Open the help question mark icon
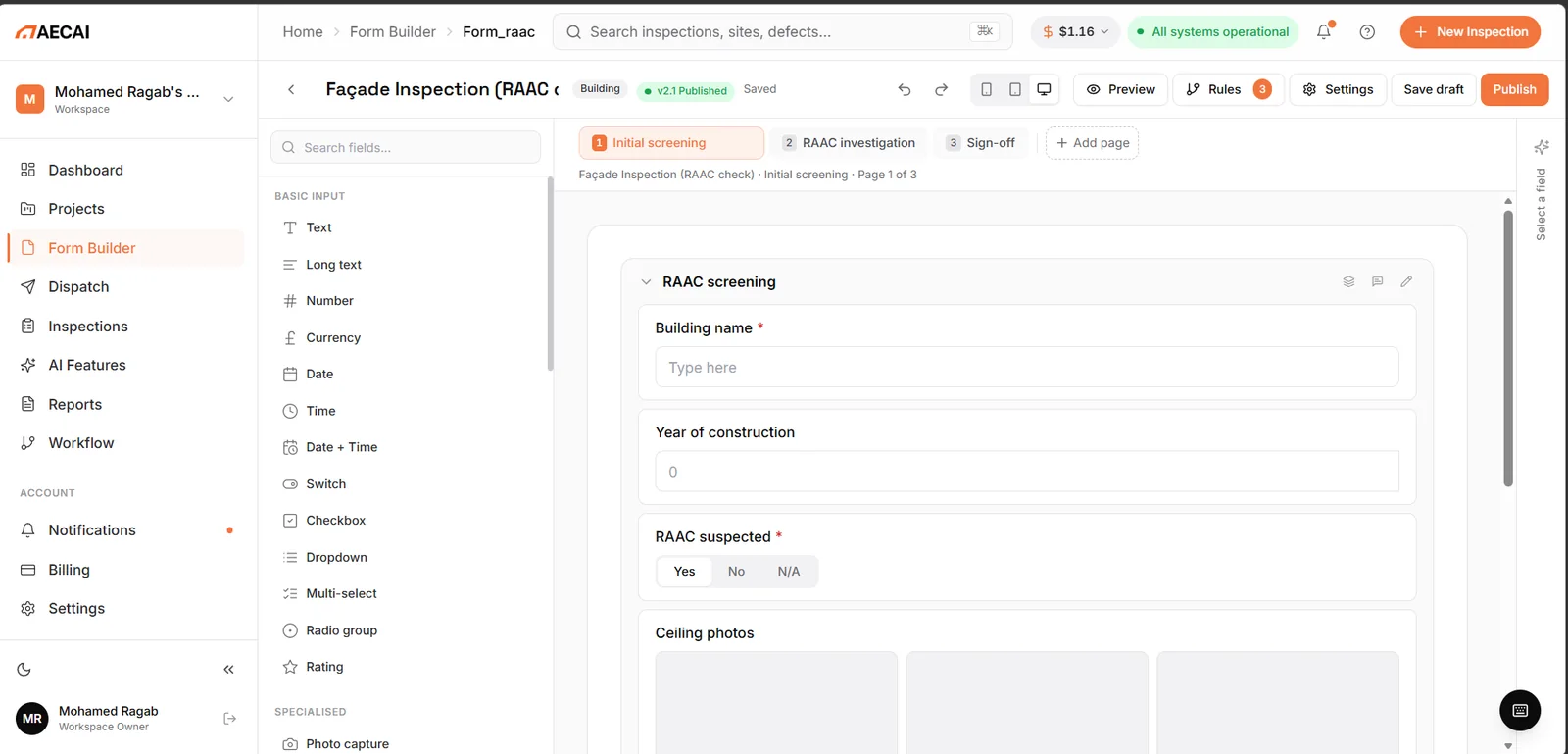Screen dimensions: 1568x754 [x=1367, y=32]
